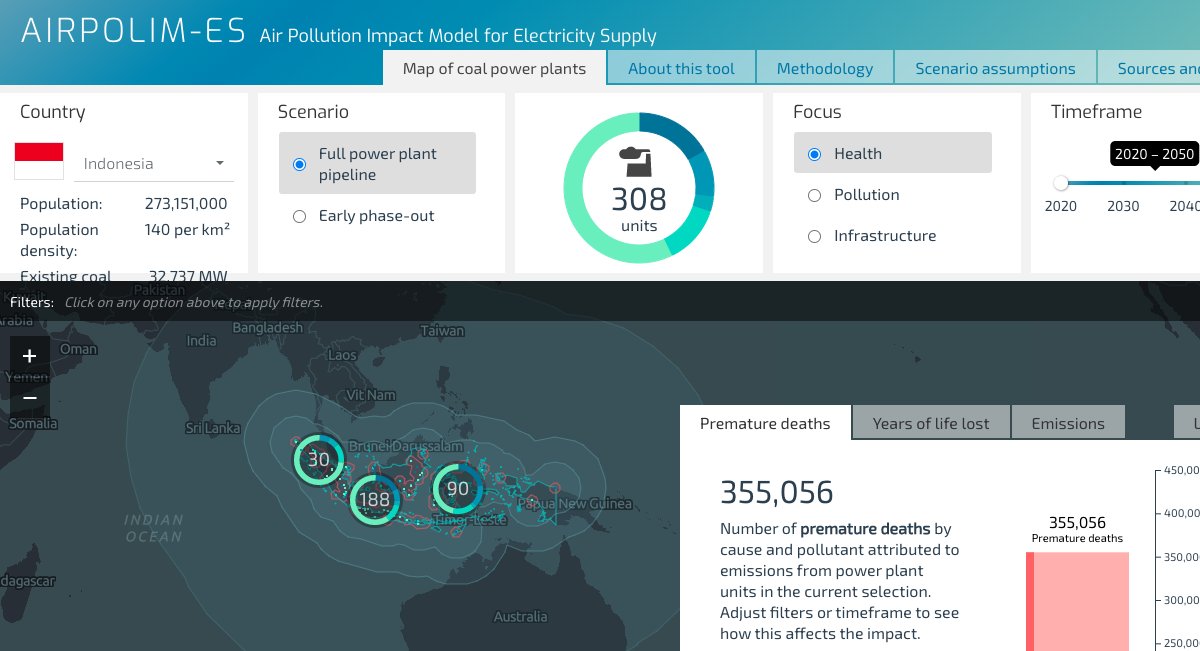Click the Bangladesh map label

coord(267,328)
